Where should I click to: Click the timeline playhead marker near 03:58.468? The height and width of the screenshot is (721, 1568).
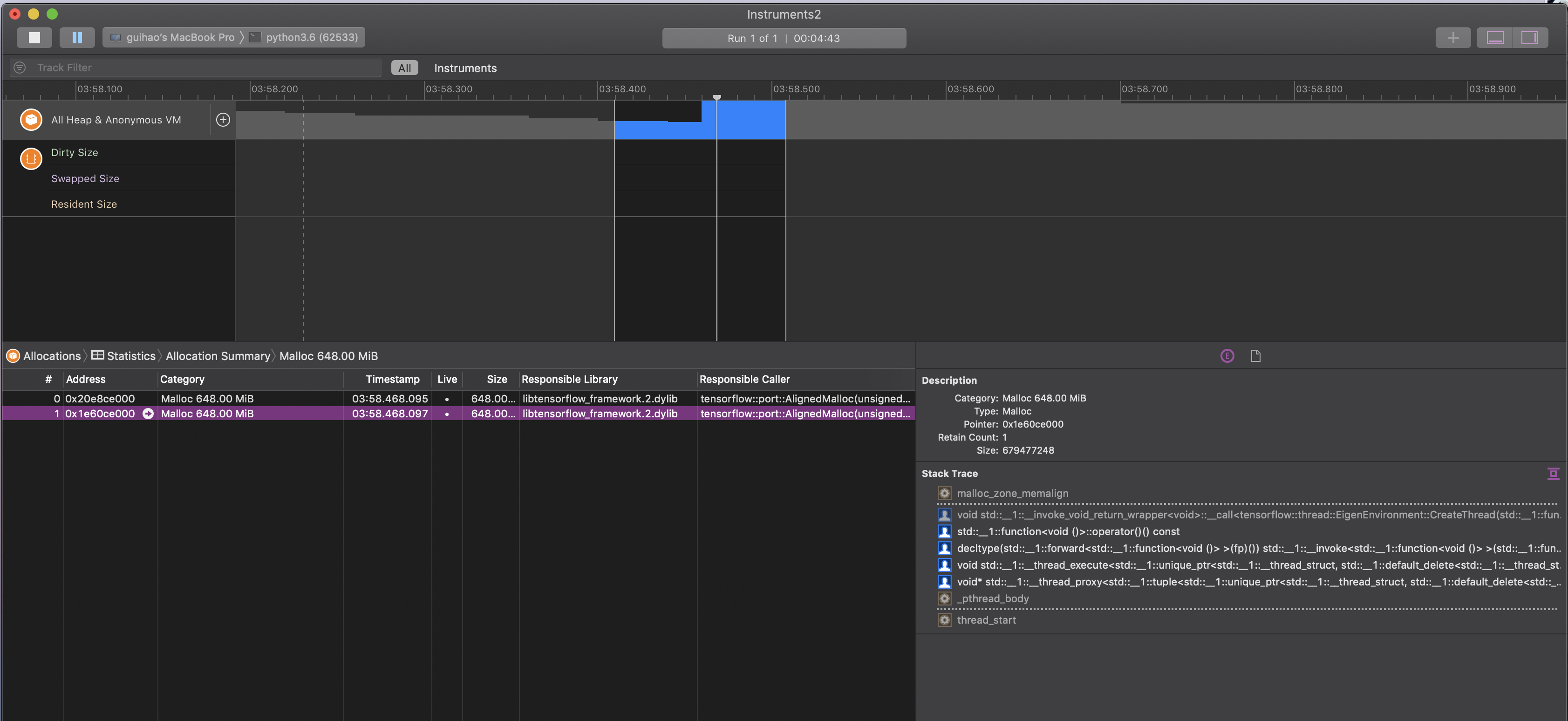(x=717, y=97)
